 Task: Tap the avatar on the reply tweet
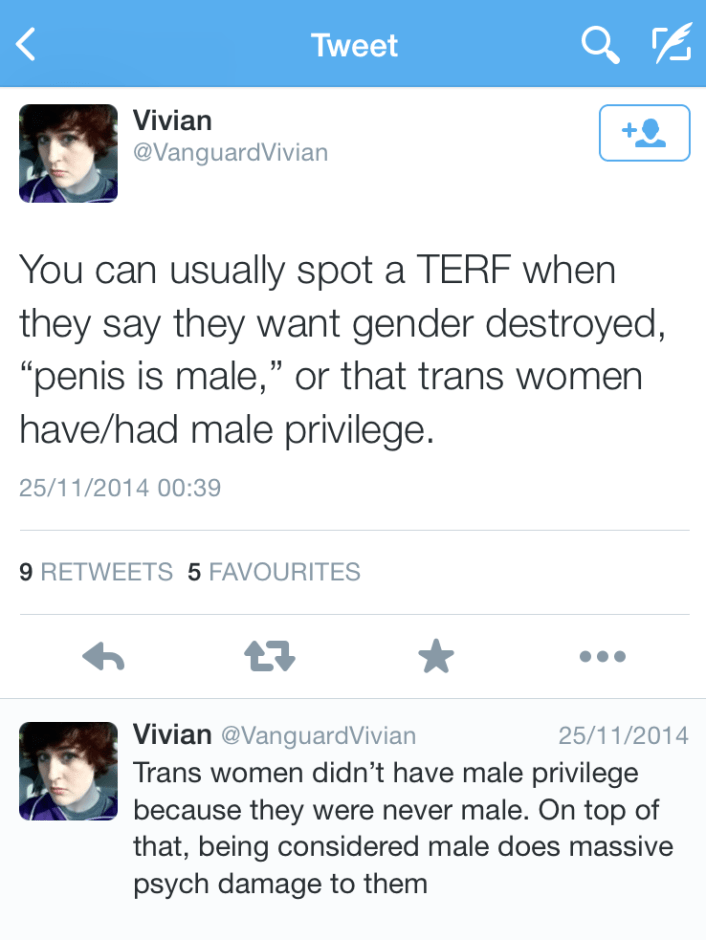coord(68,771)
